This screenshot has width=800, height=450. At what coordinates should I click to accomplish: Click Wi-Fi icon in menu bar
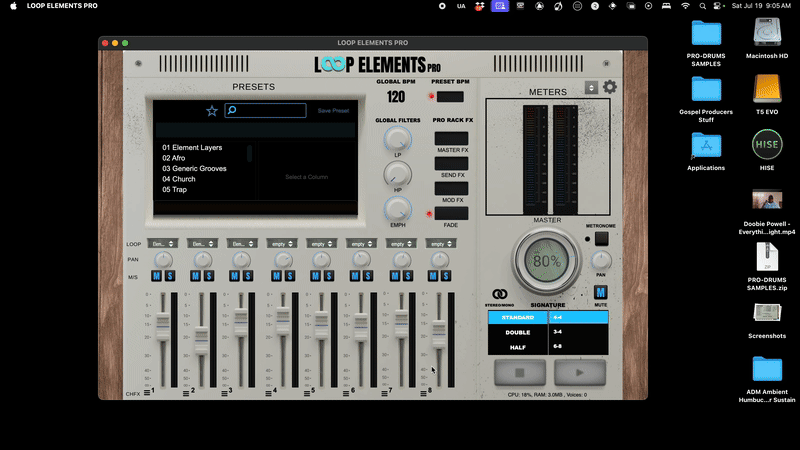point(685,6)
